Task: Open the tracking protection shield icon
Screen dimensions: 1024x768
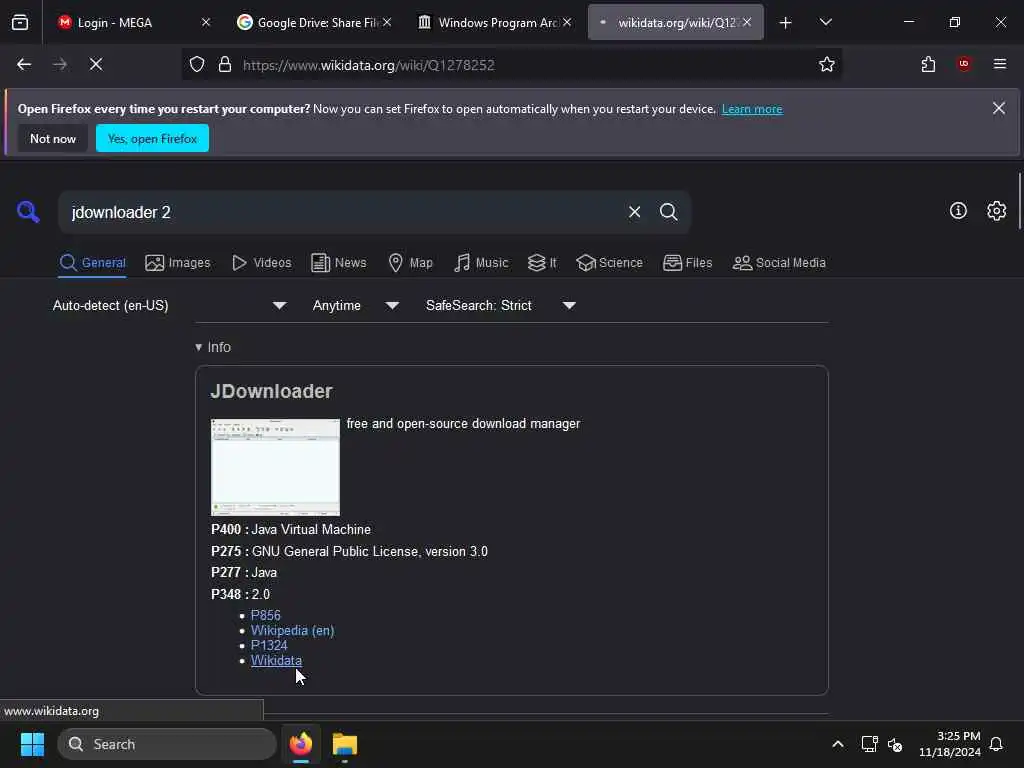Action: coord(197,65)
